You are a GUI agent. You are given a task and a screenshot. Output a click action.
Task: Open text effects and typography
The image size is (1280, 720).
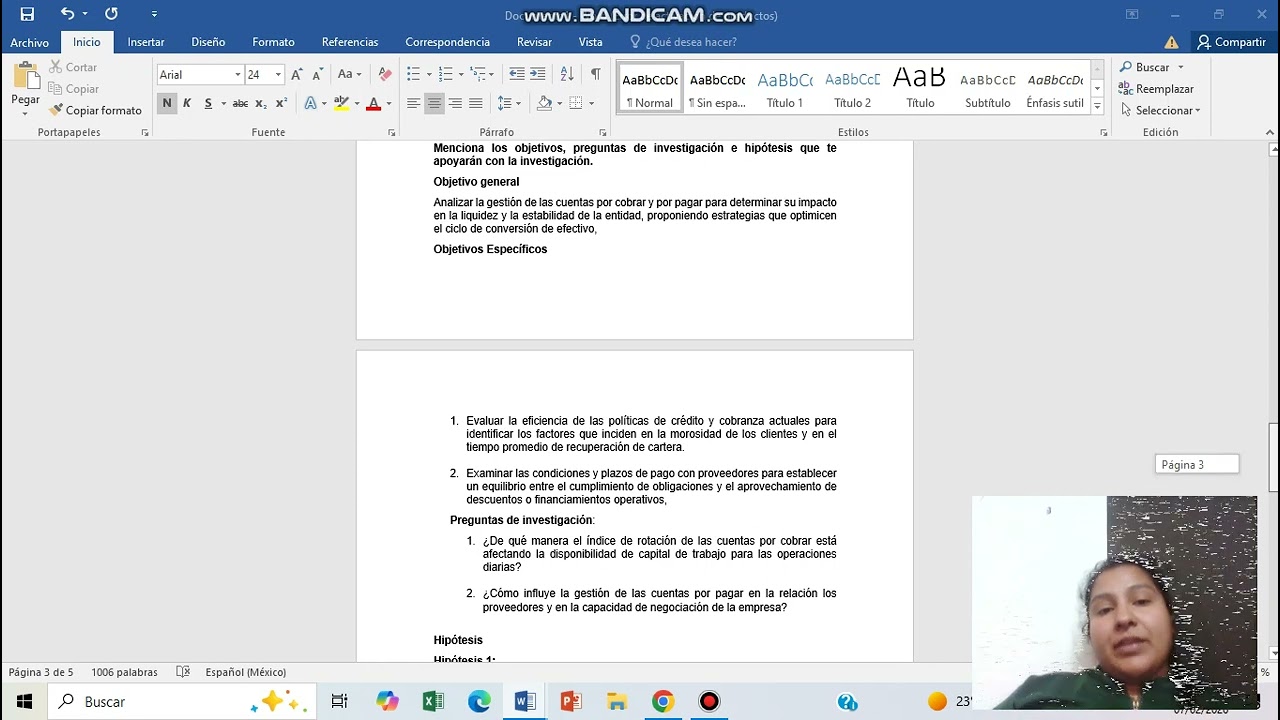(311, 103)
